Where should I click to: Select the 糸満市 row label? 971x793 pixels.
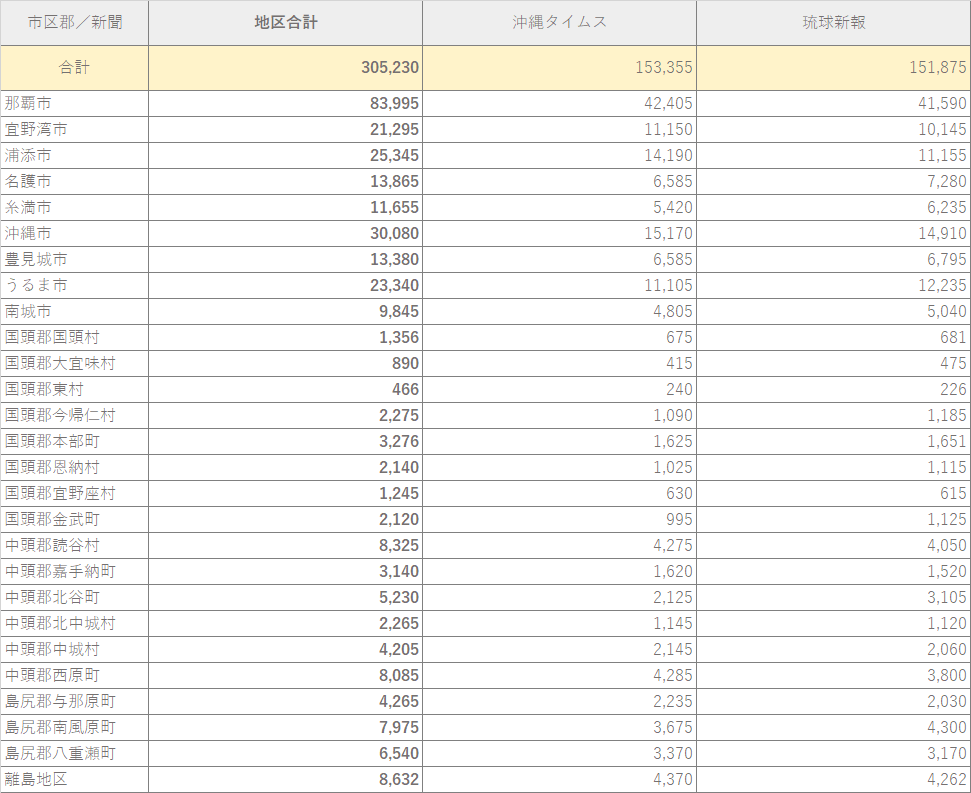click(28, 207)
